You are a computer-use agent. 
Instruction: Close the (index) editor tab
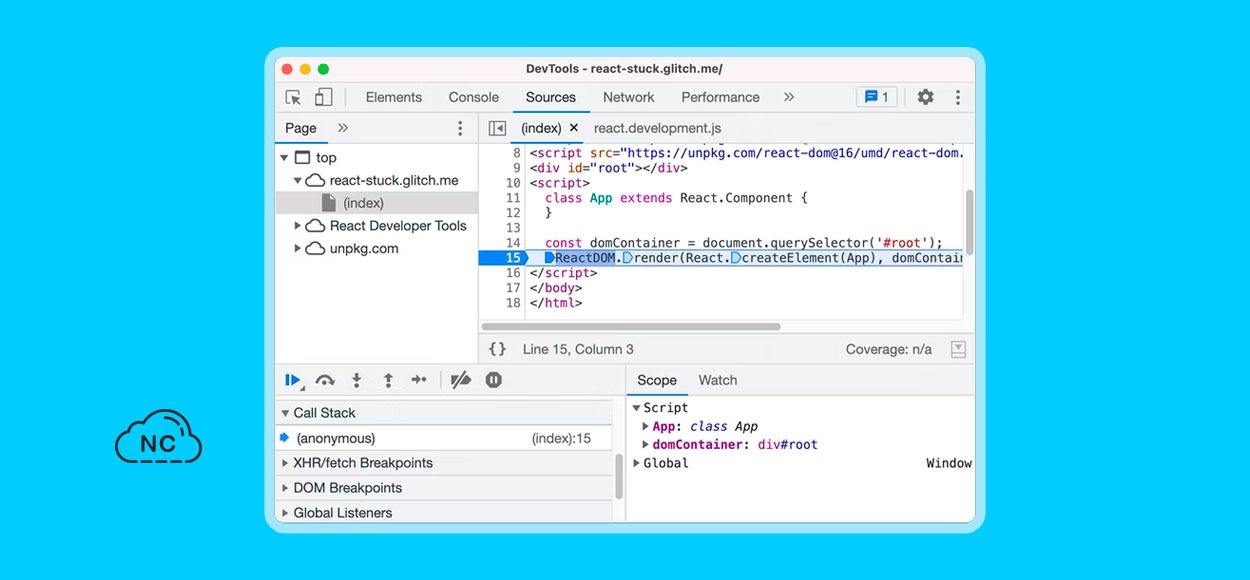click(574, 128)
